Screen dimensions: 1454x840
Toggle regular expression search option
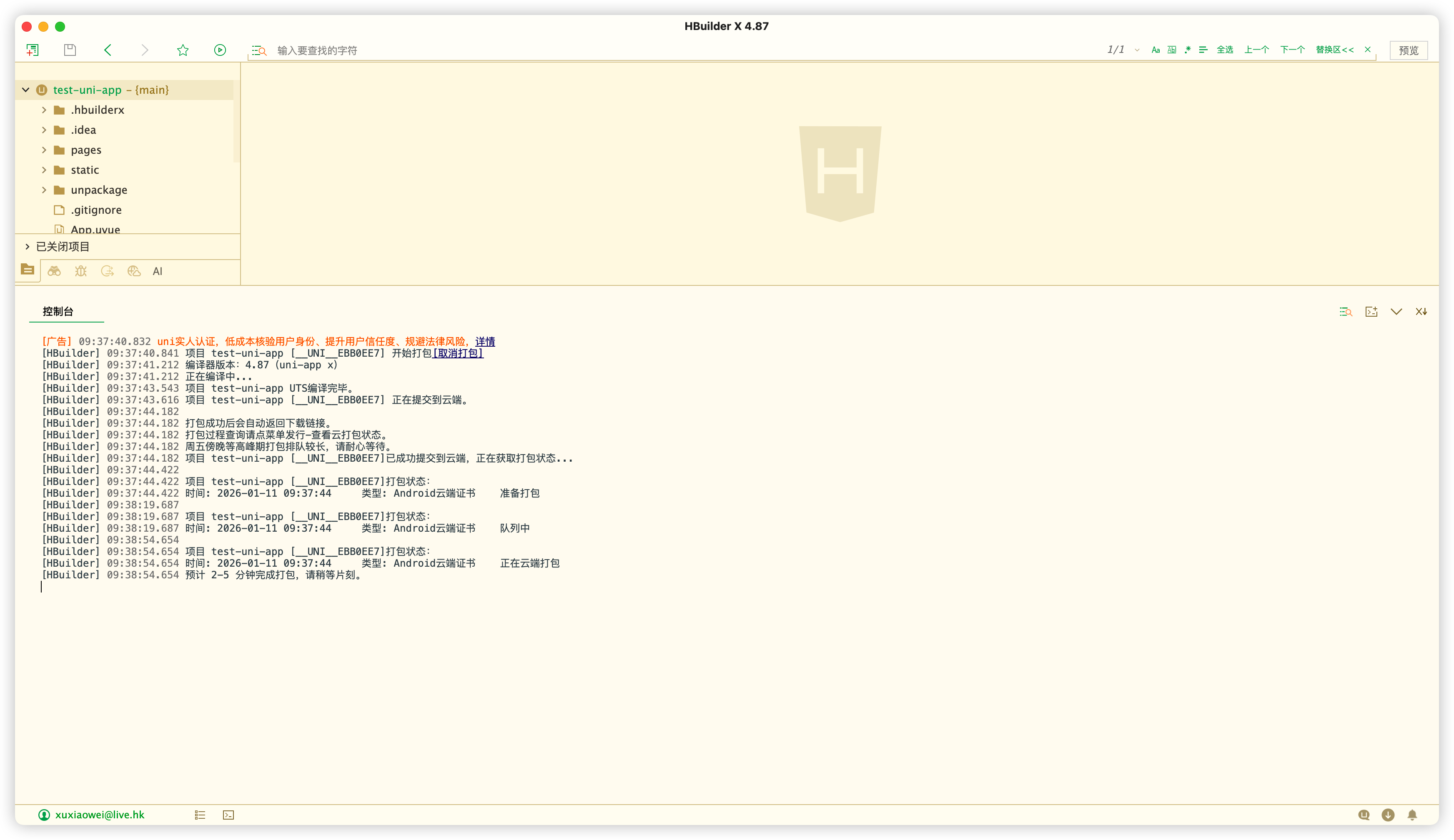tap(1188, 50)
